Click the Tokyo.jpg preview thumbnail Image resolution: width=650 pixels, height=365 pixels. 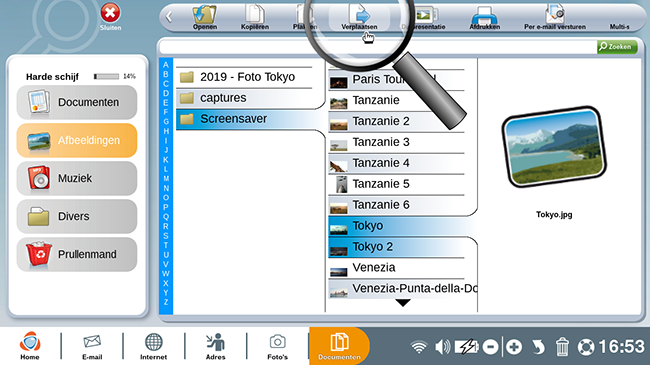tap(554, 146)
